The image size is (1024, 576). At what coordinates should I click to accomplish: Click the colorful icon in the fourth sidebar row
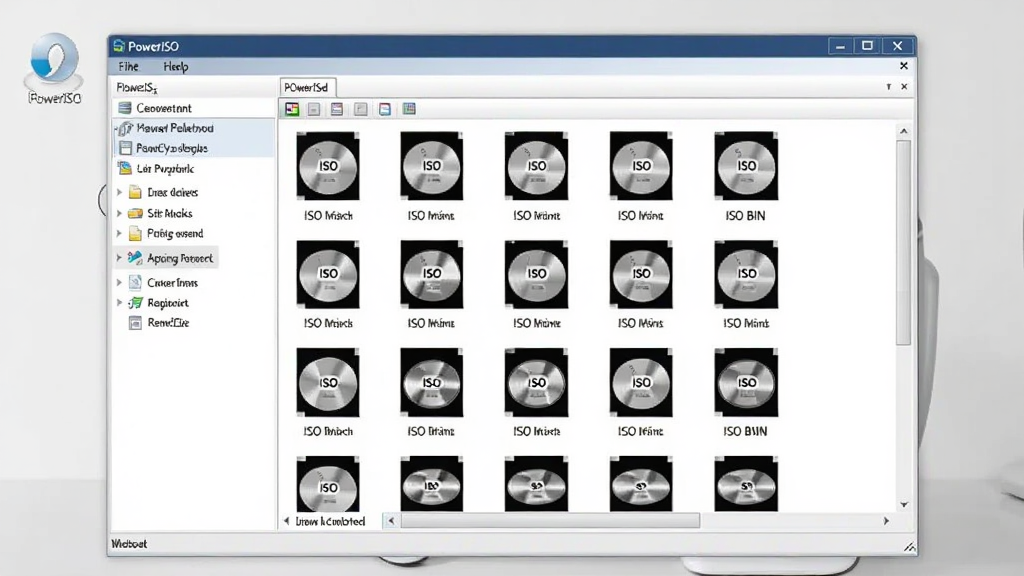click(125, 168)
